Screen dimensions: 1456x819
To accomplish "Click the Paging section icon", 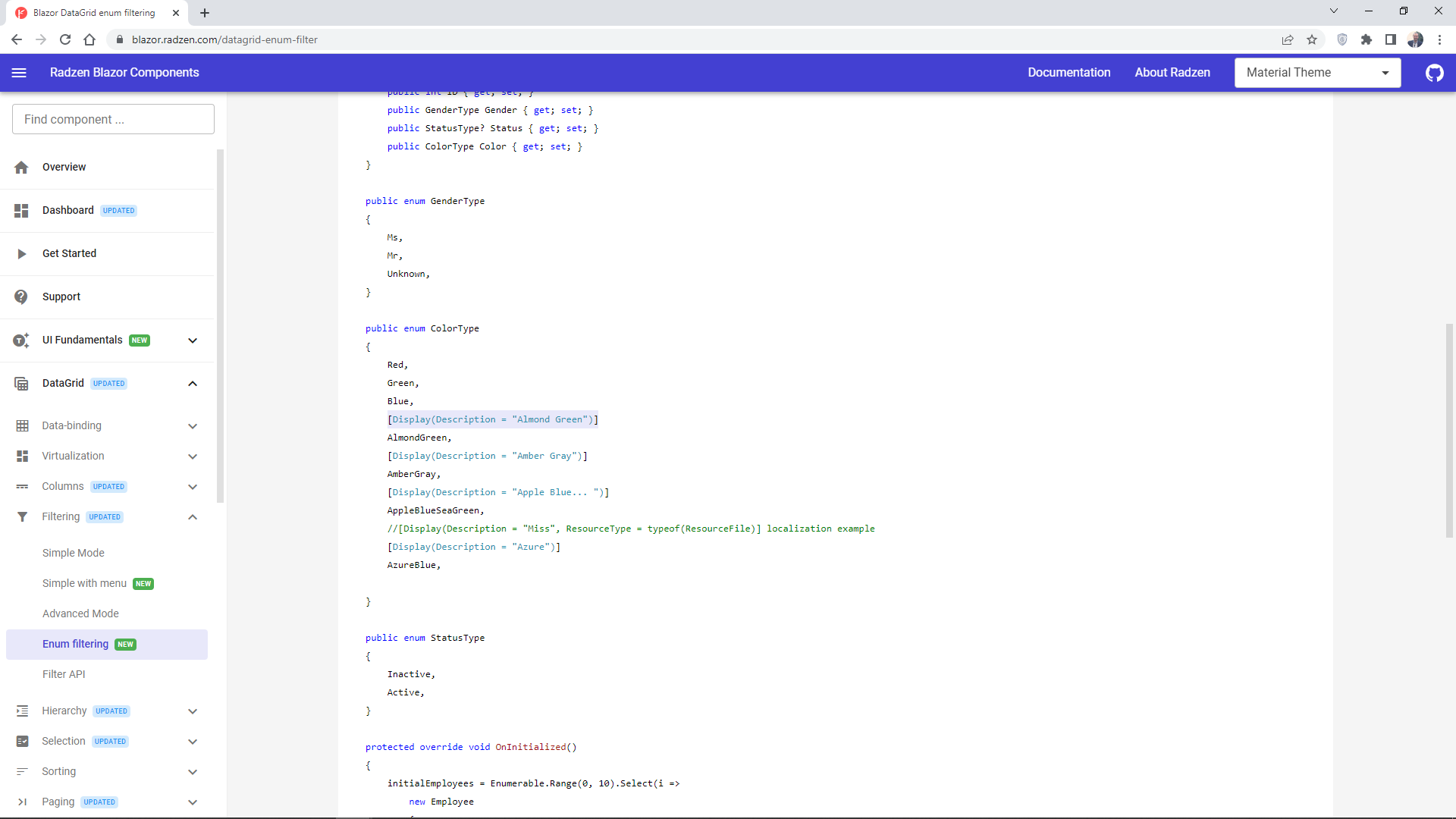I will (x=21, y=802).
